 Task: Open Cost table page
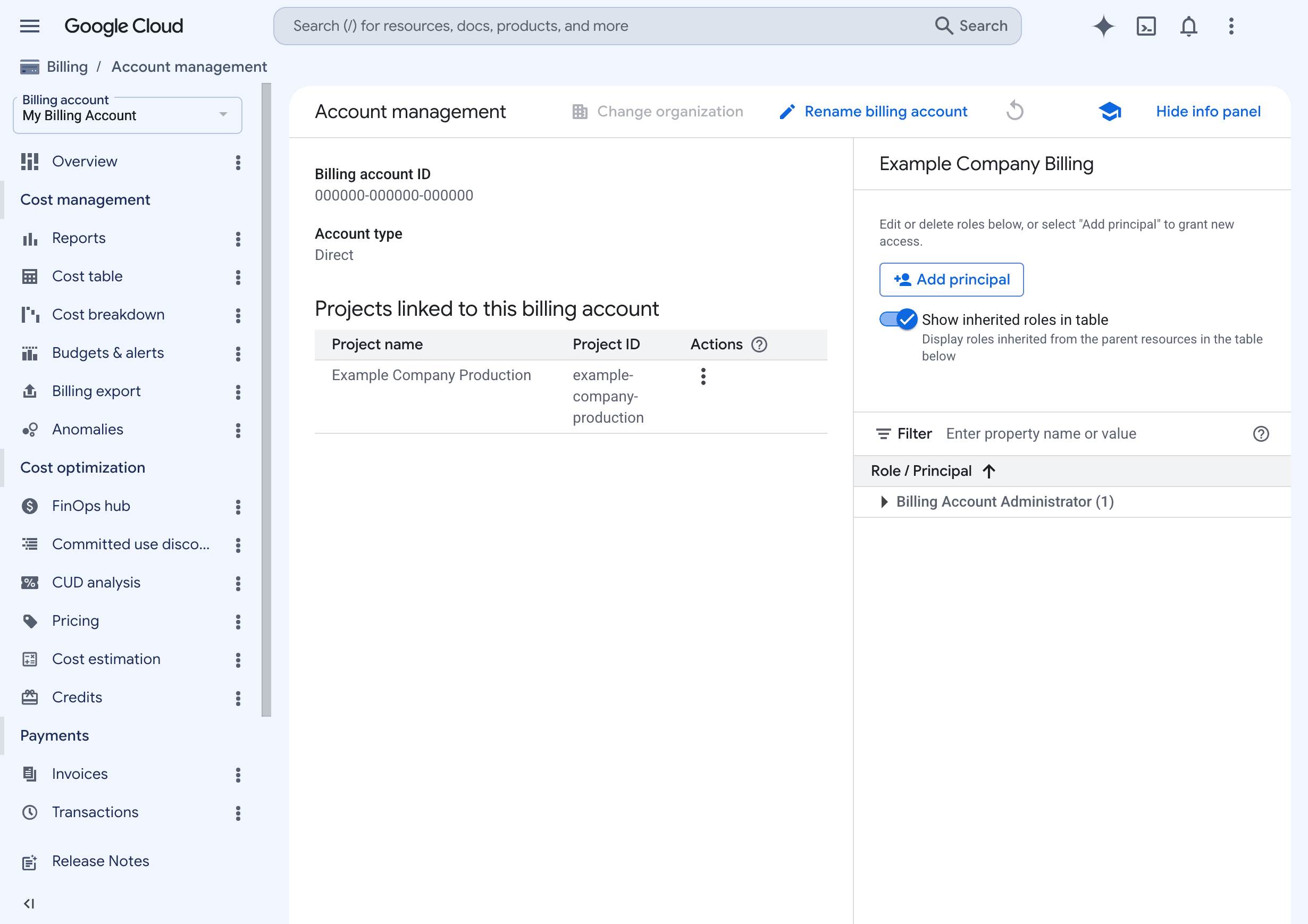pyautogui.click(x=87, y=276)
